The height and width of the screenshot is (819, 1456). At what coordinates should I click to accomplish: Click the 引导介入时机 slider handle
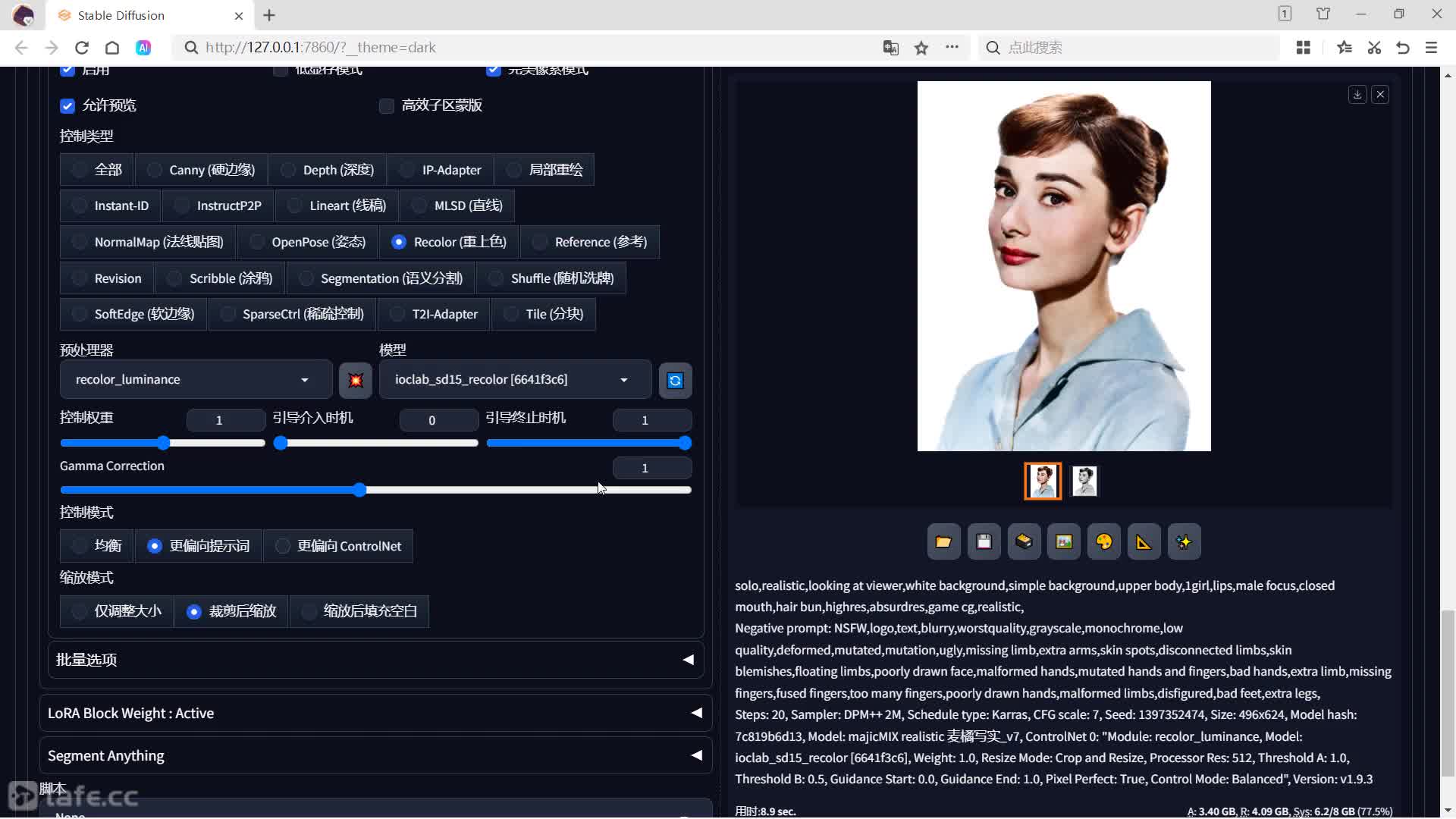[280, 443]
